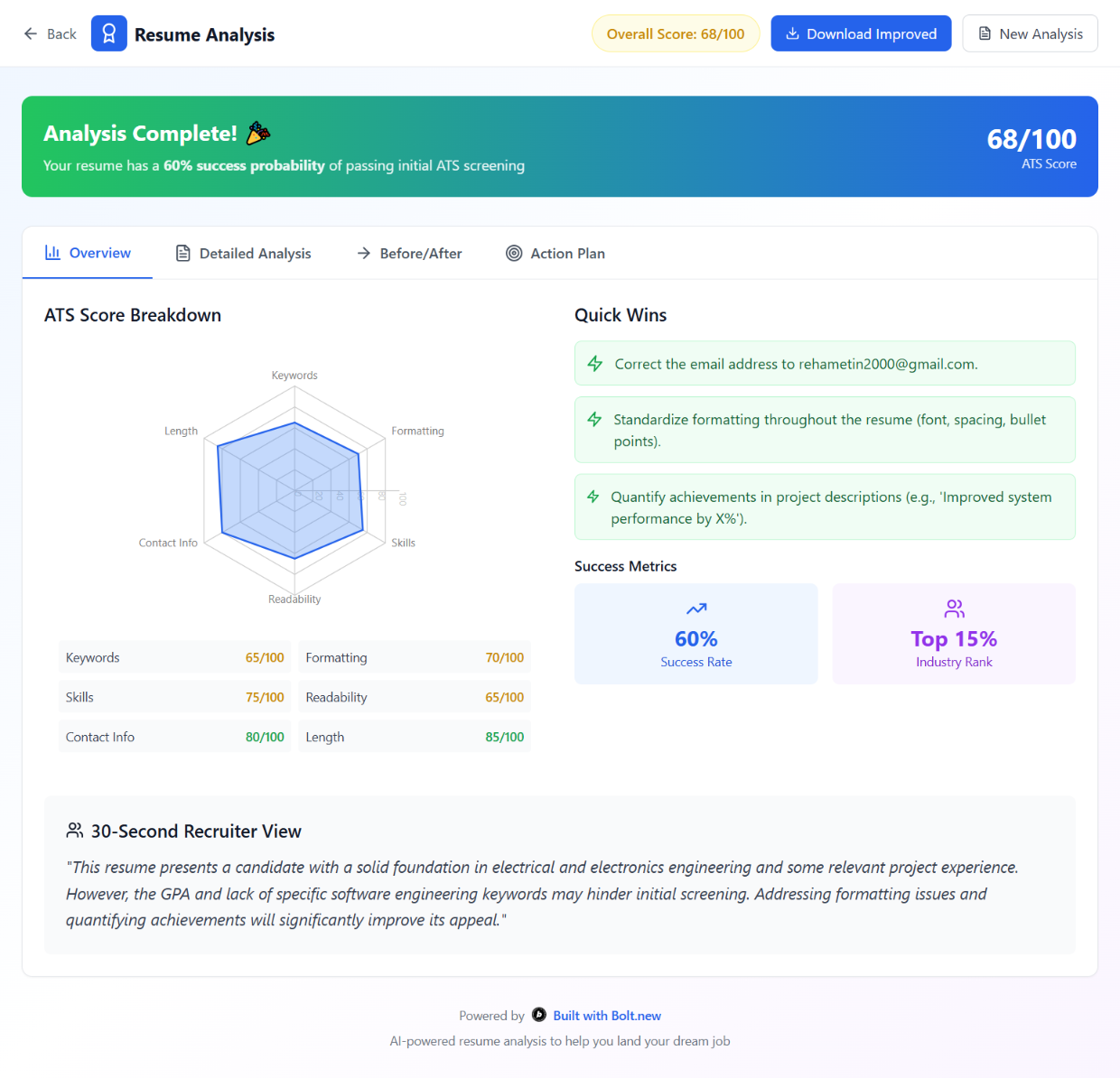Click the document icon in New Analysis
Screen dimensions: 1120x1078
tap(985, 33)
